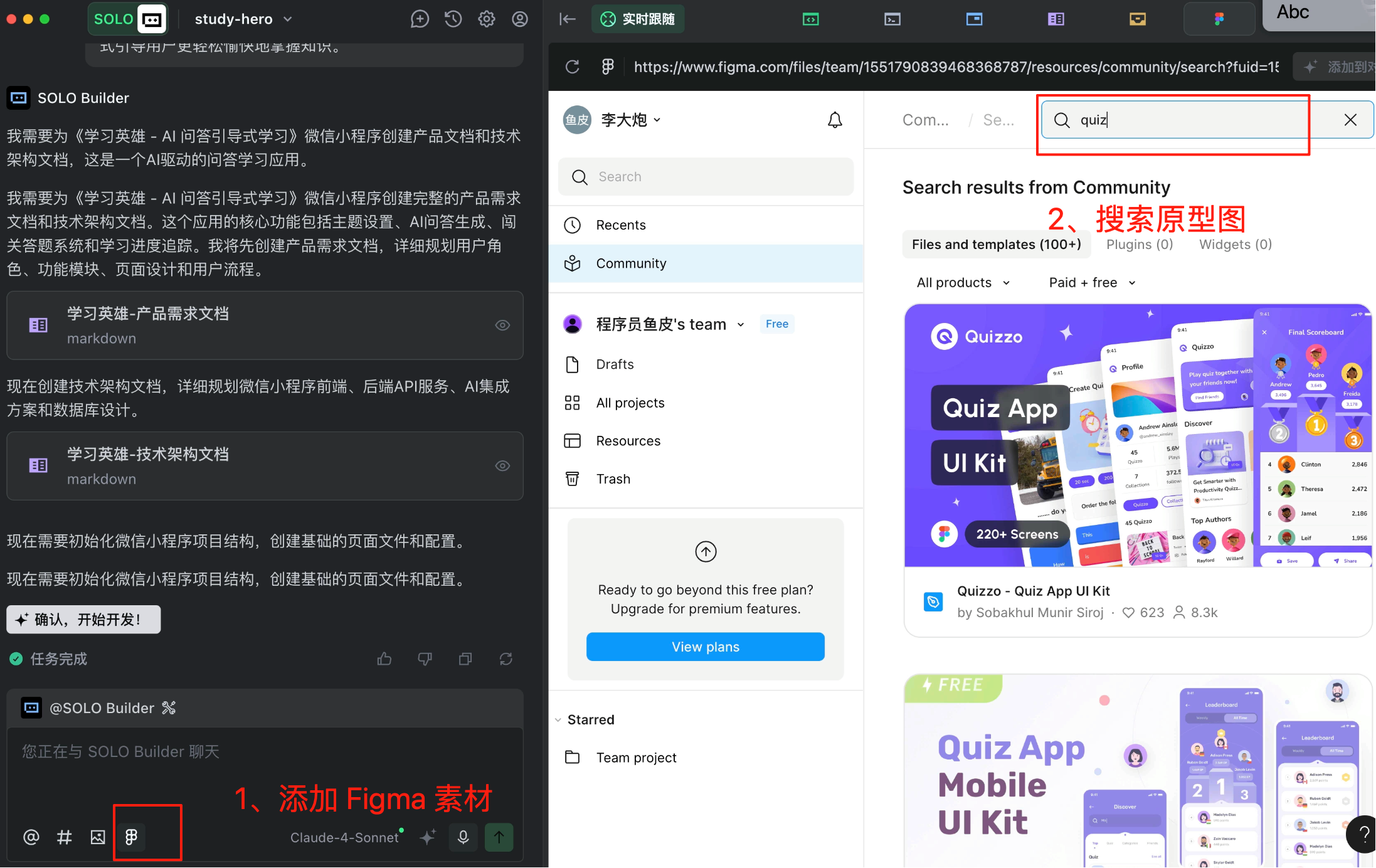The width and height of the screenshot is (1376, 868).
Task: Toggle the 实时跟随 live follow button
Action: tap(638, 19)
